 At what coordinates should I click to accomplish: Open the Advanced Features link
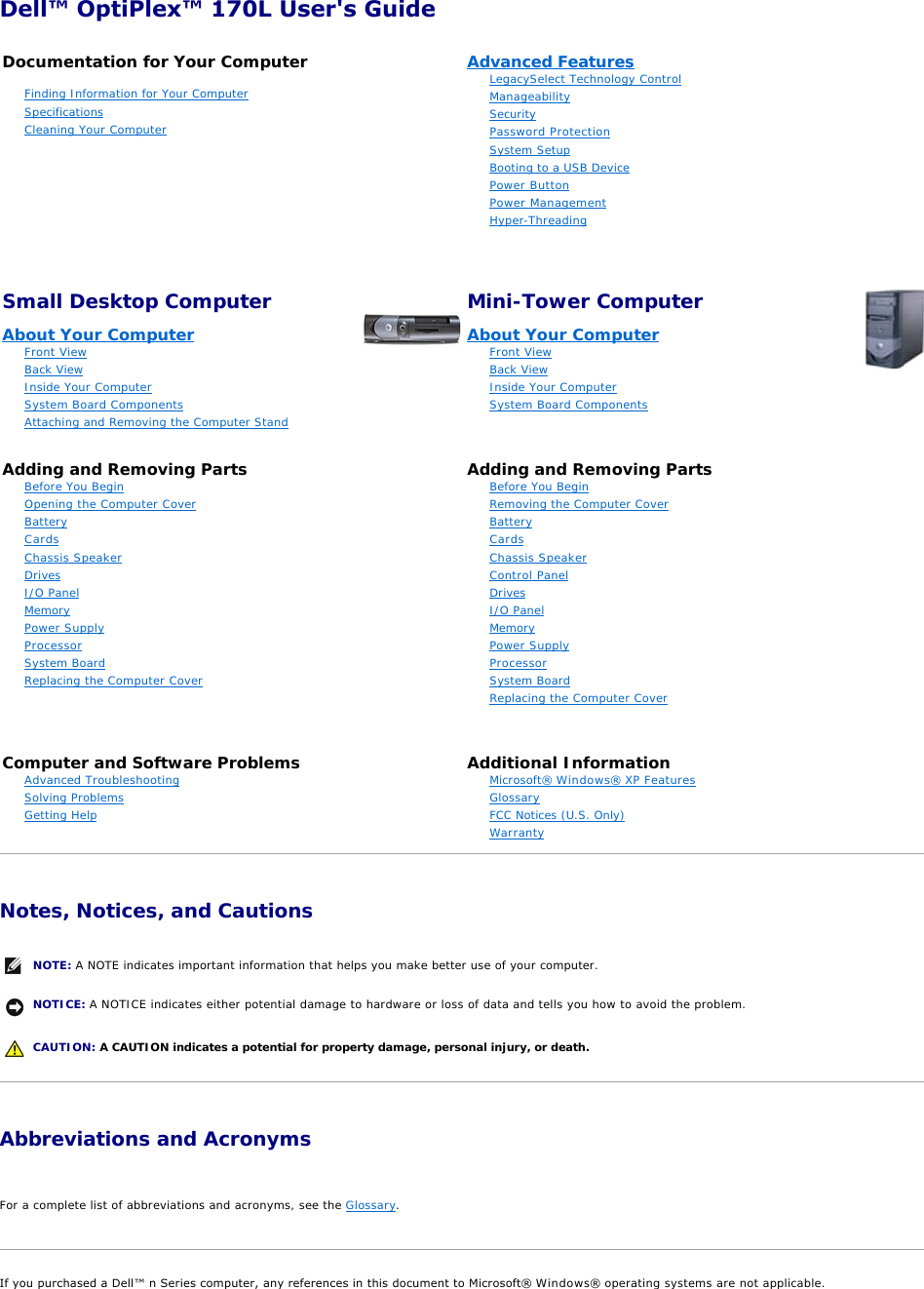550,61
